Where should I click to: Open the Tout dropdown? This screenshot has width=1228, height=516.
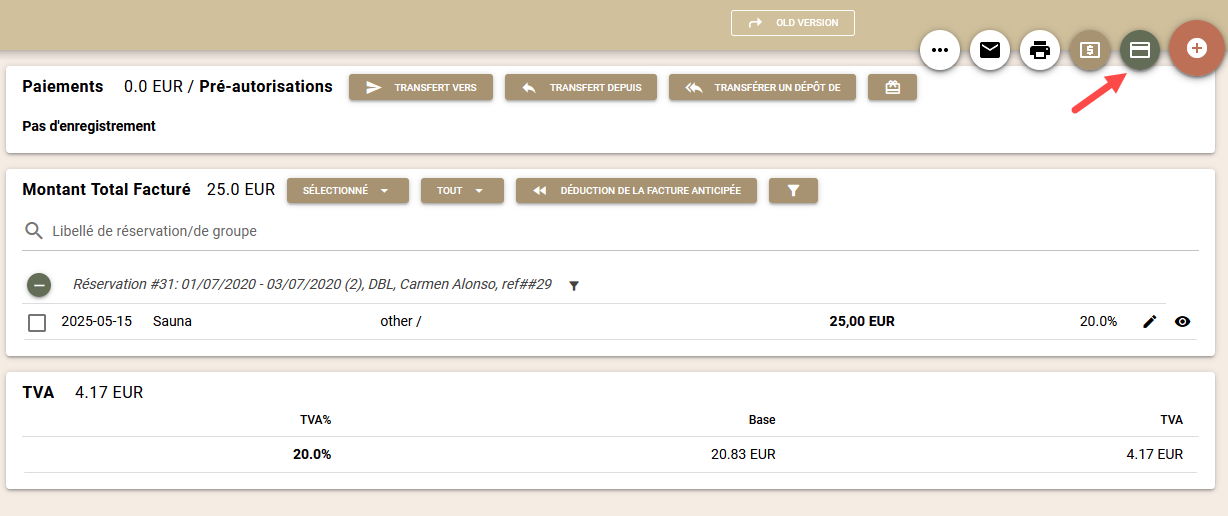[x=462, y=190]
